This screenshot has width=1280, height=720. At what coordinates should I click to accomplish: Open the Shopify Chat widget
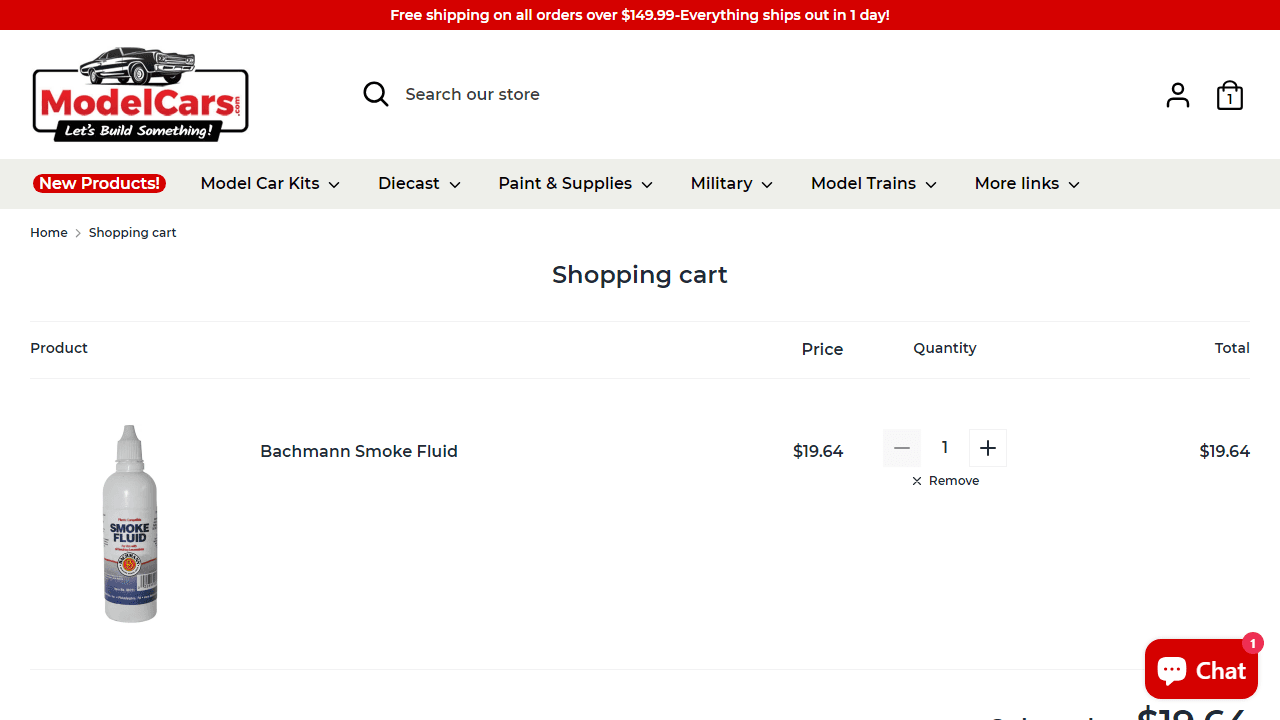click(x=1201, y=669)
